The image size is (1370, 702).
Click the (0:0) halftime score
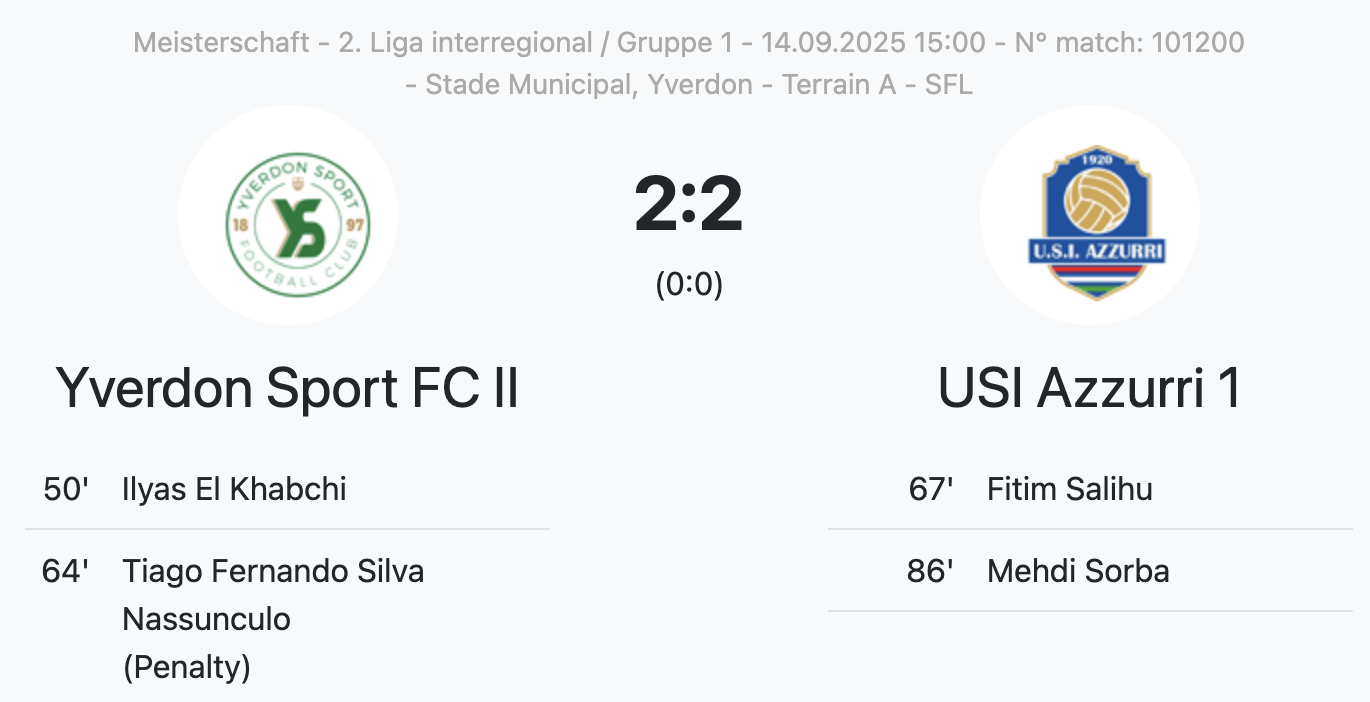pos(688,285)
